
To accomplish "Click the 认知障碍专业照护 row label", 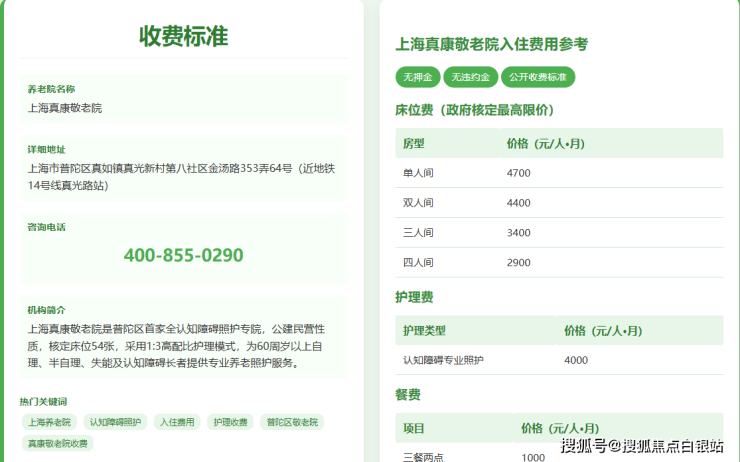I will coord(443,360).
